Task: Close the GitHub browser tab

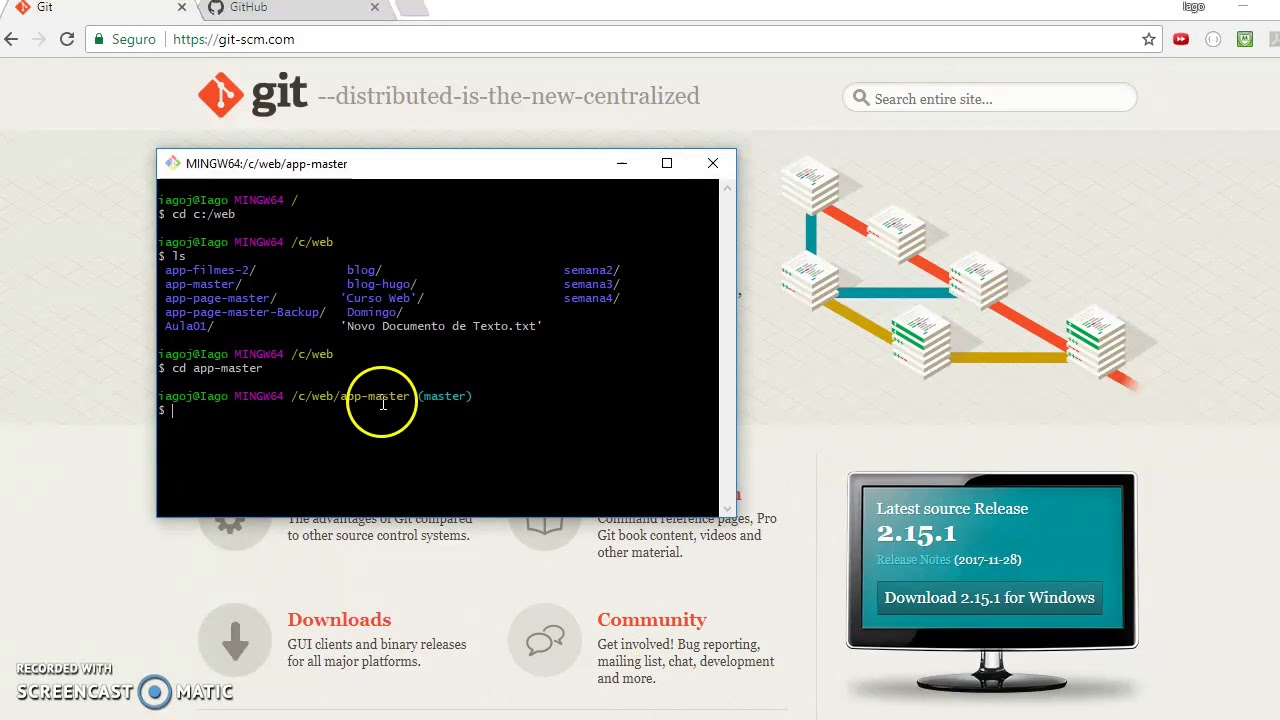Action: (x=375, y=7)
